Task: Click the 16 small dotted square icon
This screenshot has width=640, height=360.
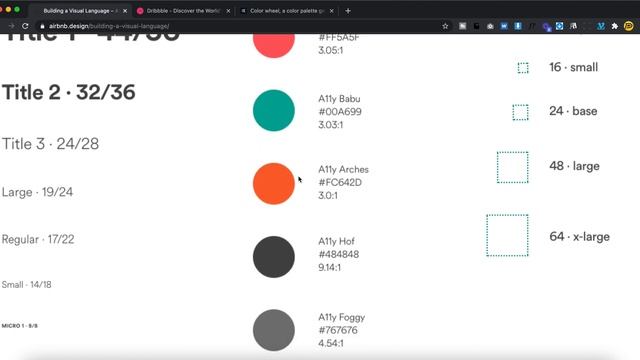Action: (x=523, y=68)
